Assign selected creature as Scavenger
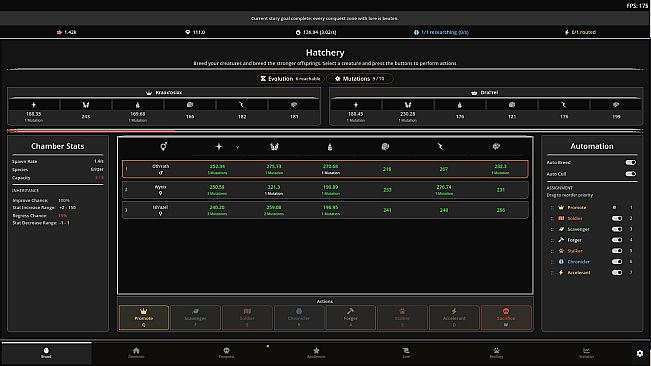 (x=195, y=318)
